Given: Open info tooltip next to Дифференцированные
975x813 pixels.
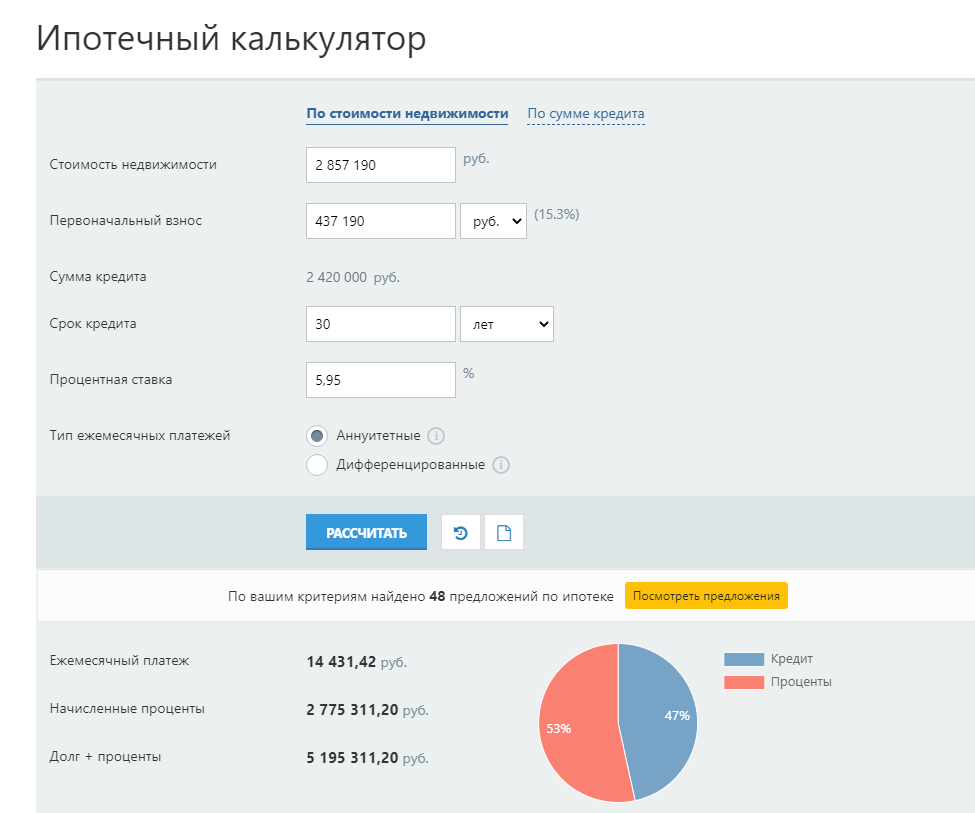Looking at the screenshot, I should [x=501, y=465].
